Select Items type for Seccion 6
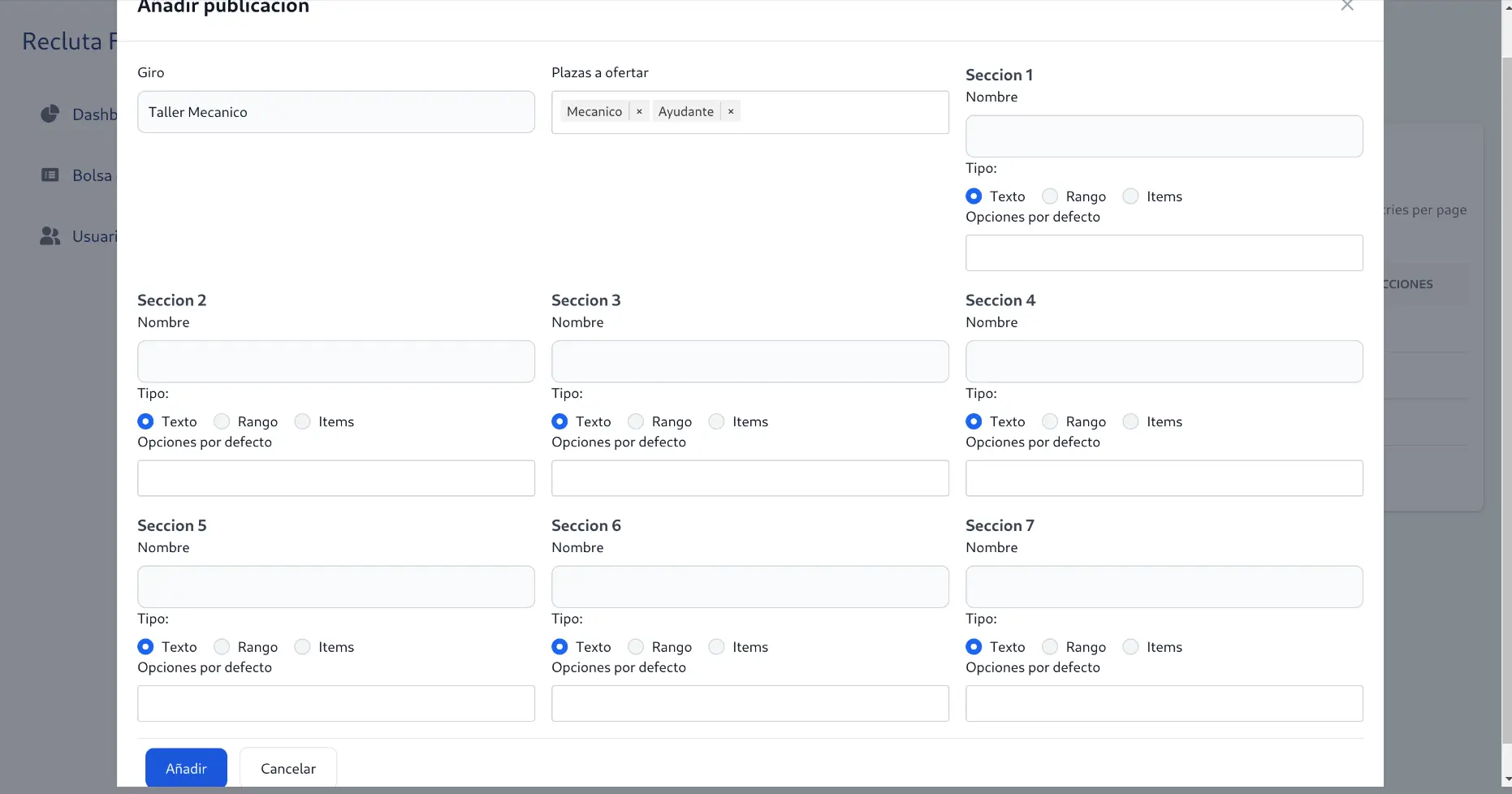1512x794 pixels. pyautogui.click(x=716, y=647)
